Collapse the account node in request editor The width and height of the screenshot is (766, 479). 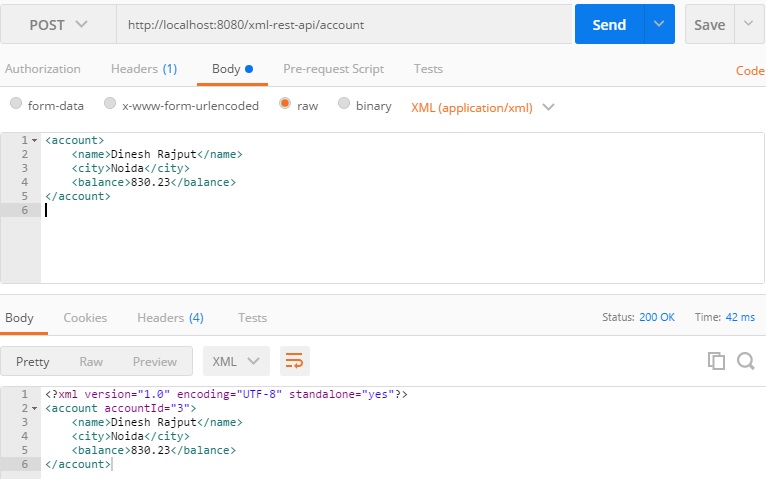35,141
